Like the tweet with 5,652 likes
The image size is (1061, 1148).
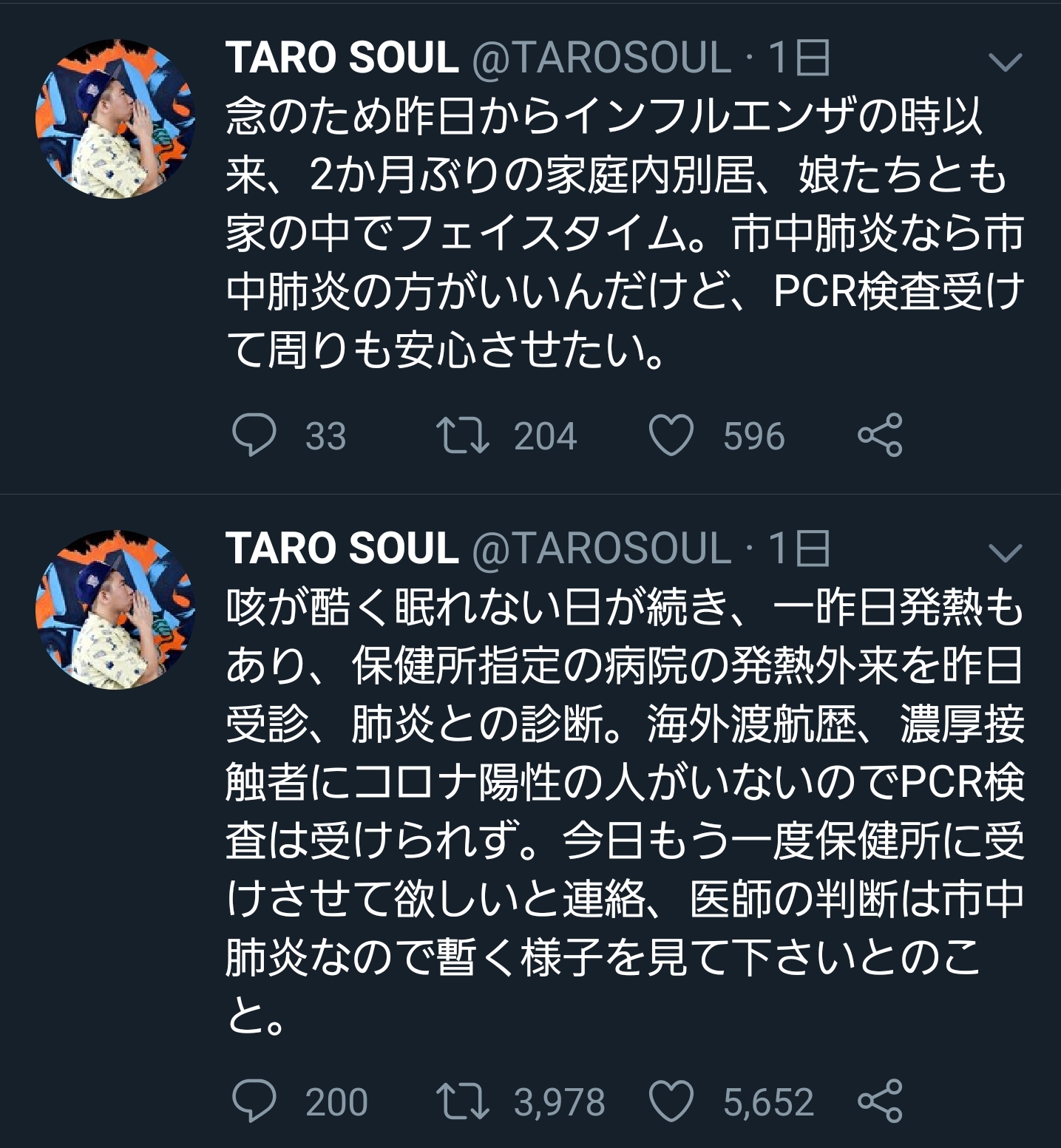click(x=671, y=1101)
